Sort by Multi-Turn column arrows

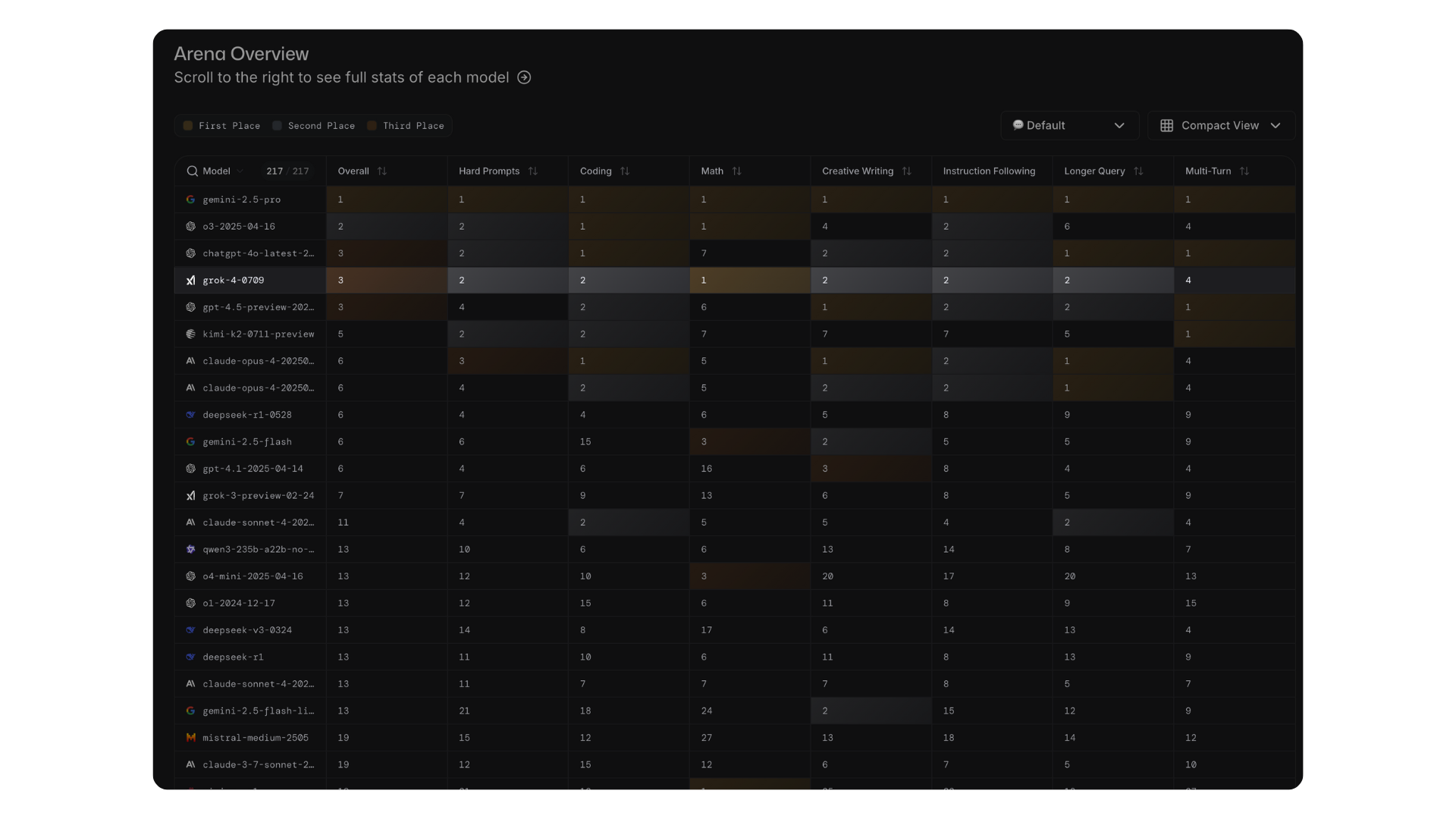coord(1244,171)
